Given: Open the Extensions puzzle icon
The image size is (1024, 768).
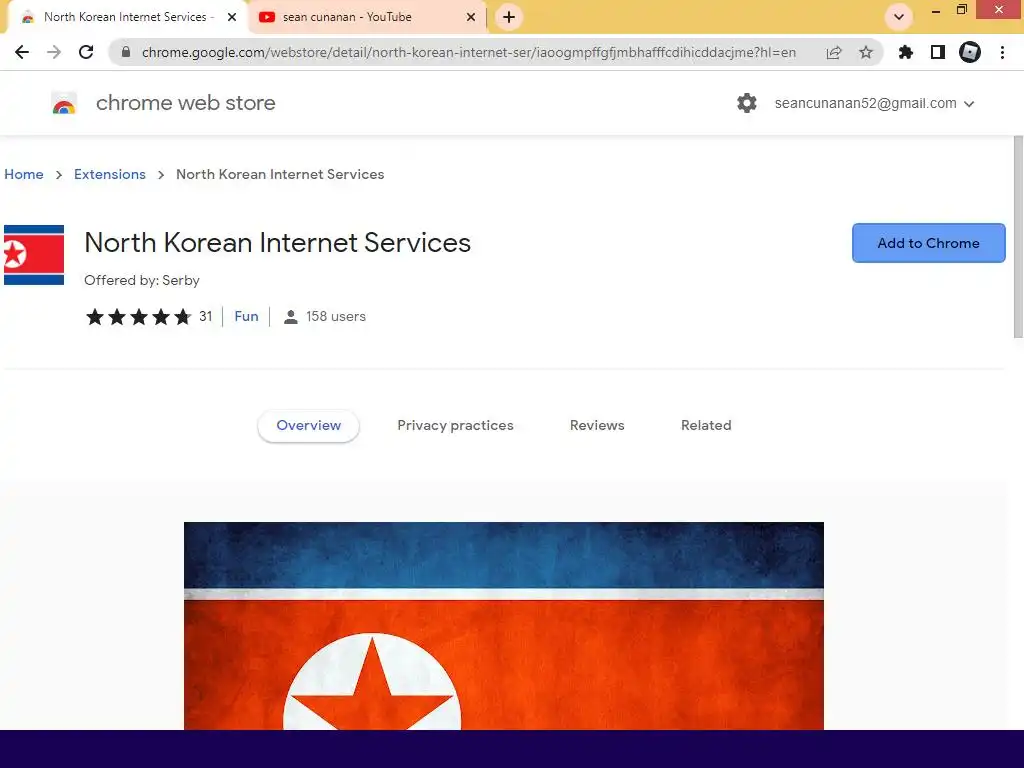Looking at the screenshot, I should 906,52.
